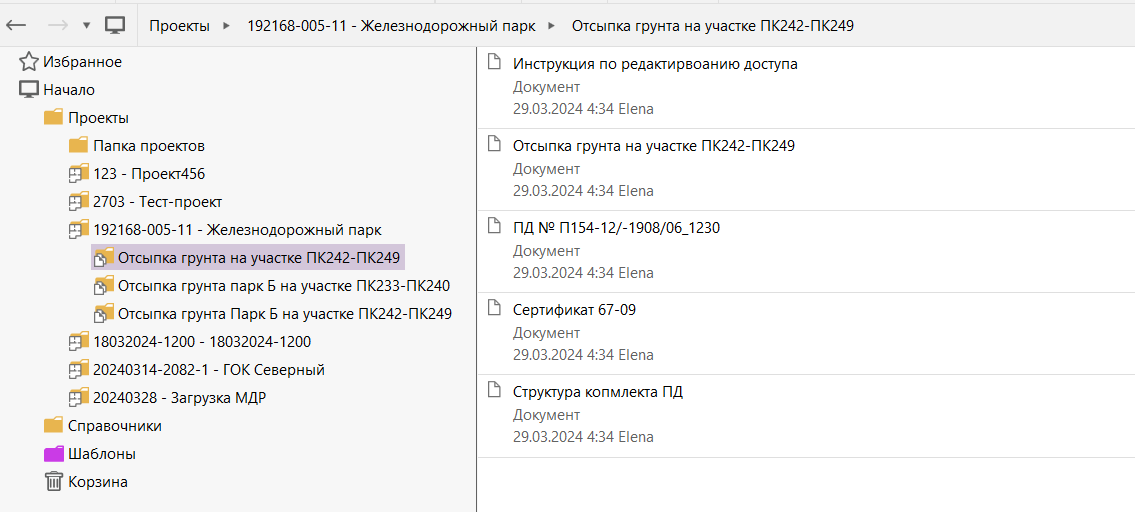
Task: Open 123 - Проект456 tree node
Action: (x=149, y=174)
